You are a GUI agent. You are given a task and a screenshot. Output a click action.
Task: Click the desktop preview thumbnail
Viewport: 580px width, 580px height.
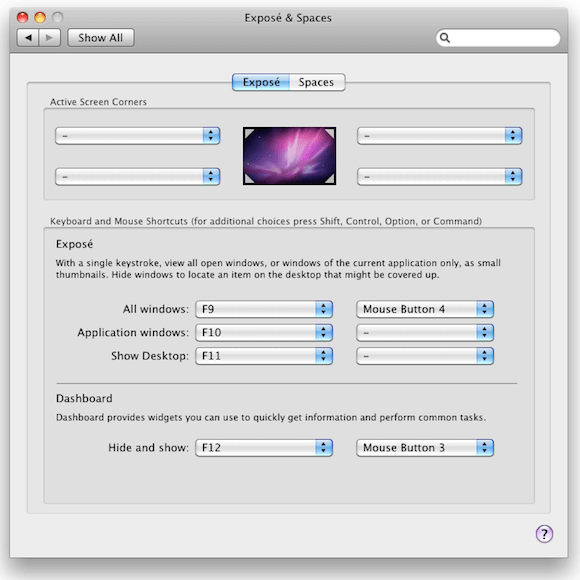[289, 156]
